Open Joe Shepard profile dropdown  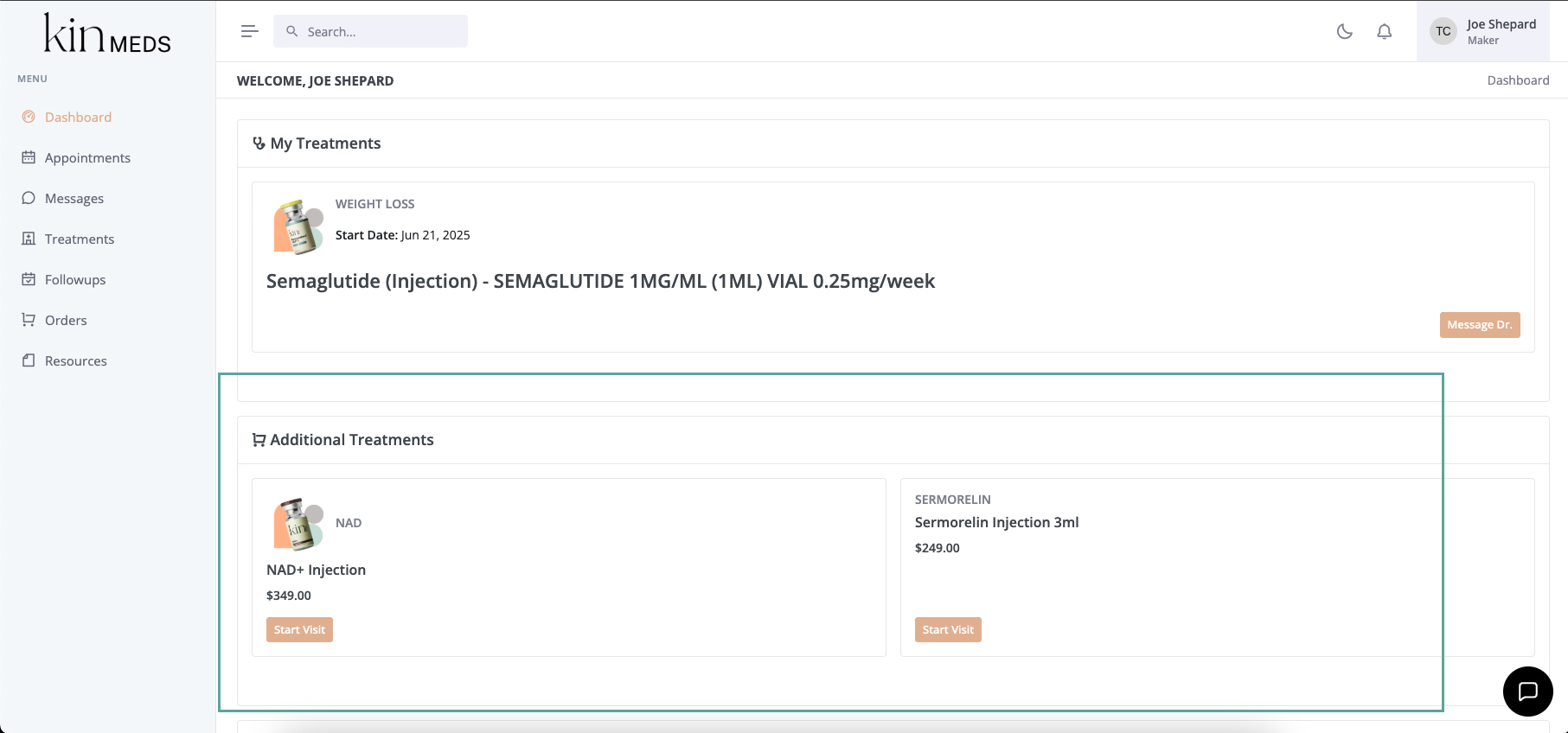1501,31
